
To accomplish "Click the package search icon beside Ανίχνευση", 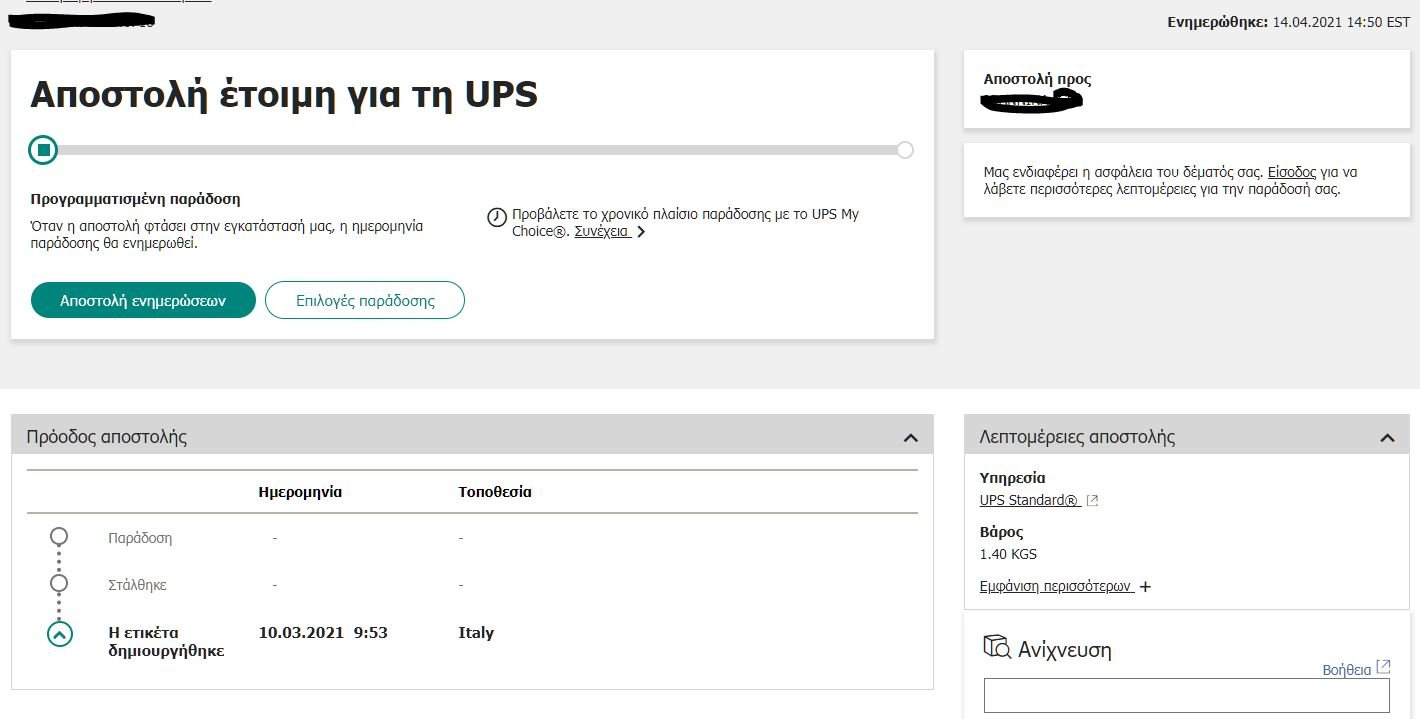I will coord(997,646).
